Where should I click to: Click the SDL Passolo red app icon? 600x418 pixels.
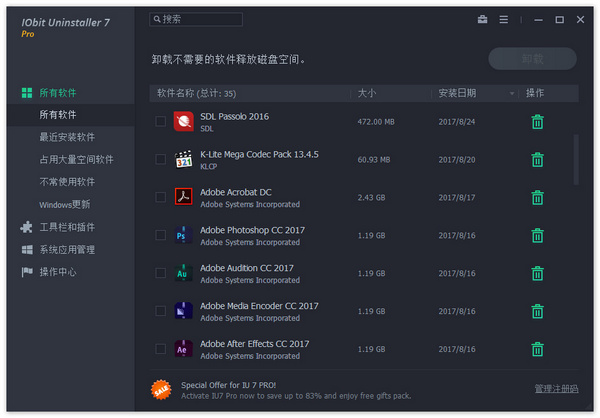tap(184, 121)
